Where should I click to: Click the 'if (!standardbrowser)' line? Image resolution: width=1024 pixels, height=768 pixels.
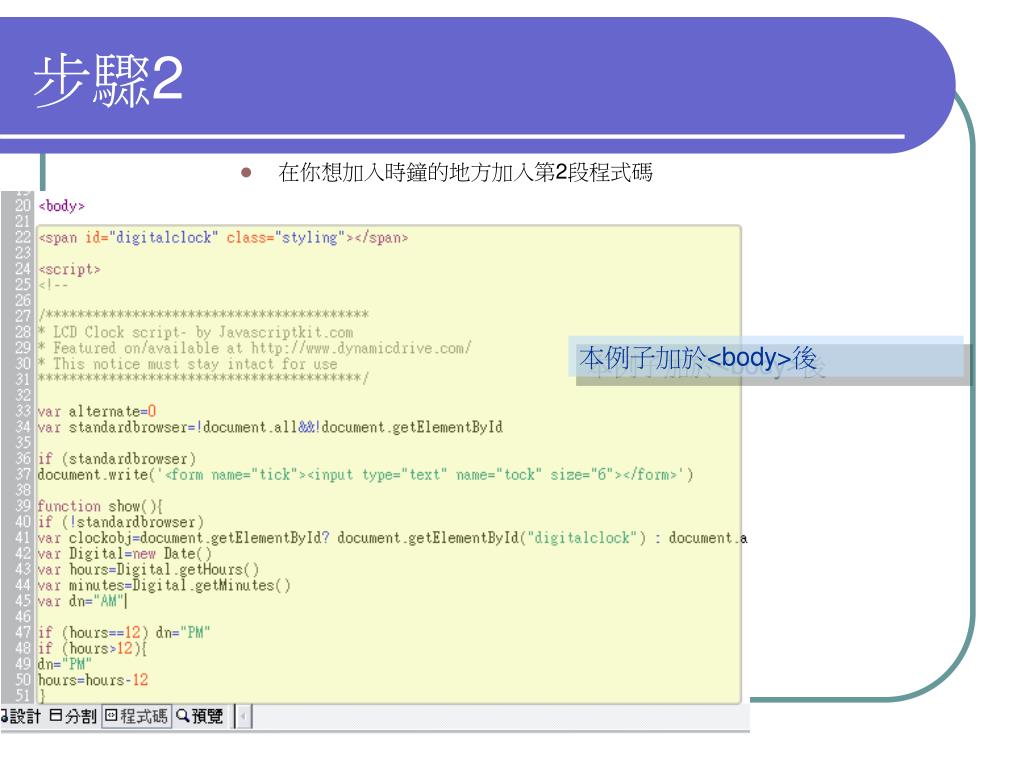[x=121, y=522]
